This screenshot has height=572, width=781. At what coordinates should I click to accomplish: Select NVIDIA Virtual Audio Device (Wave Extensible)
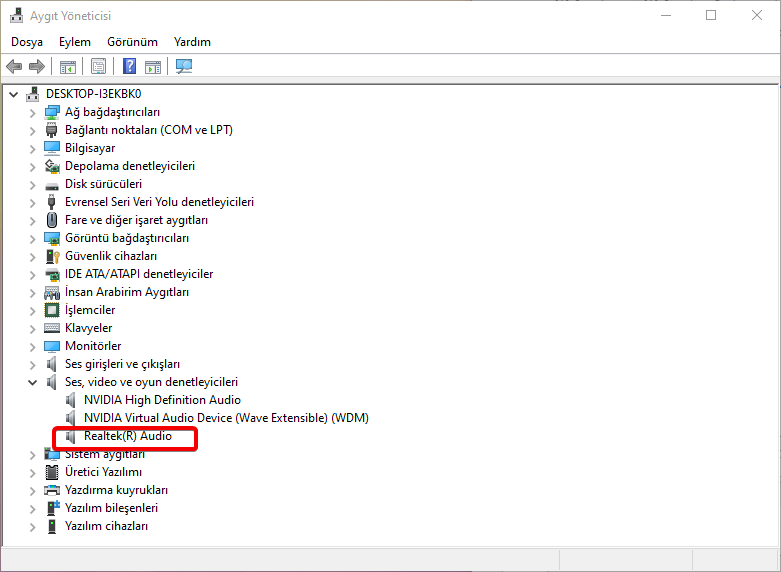tap(226, 418)
